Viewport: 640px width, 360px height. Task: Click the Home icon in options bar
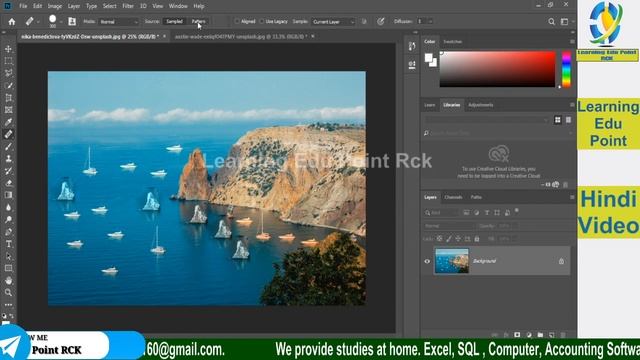pyautogui.click(x=12, y=22)
